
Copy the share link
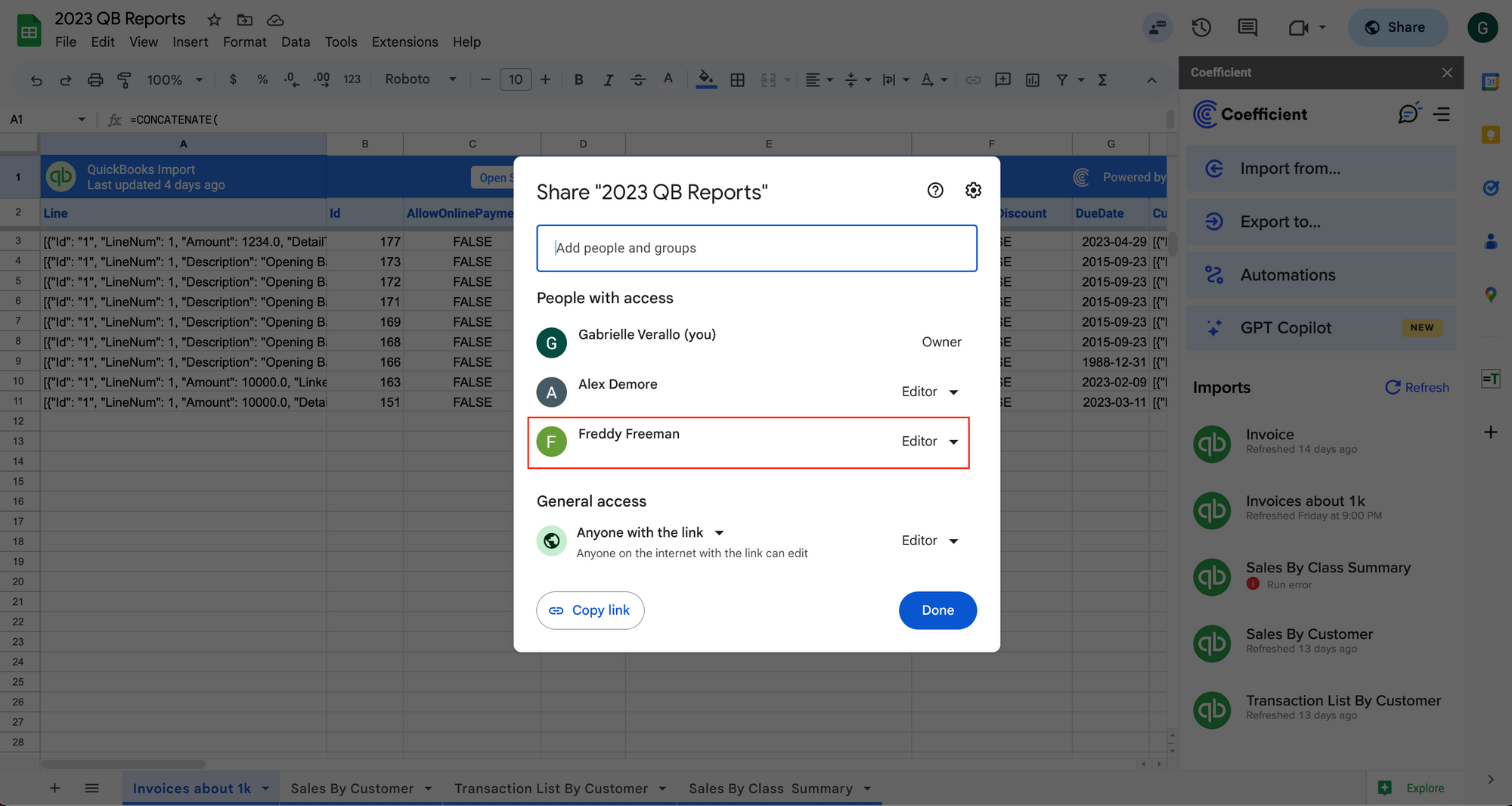[590, 610]
